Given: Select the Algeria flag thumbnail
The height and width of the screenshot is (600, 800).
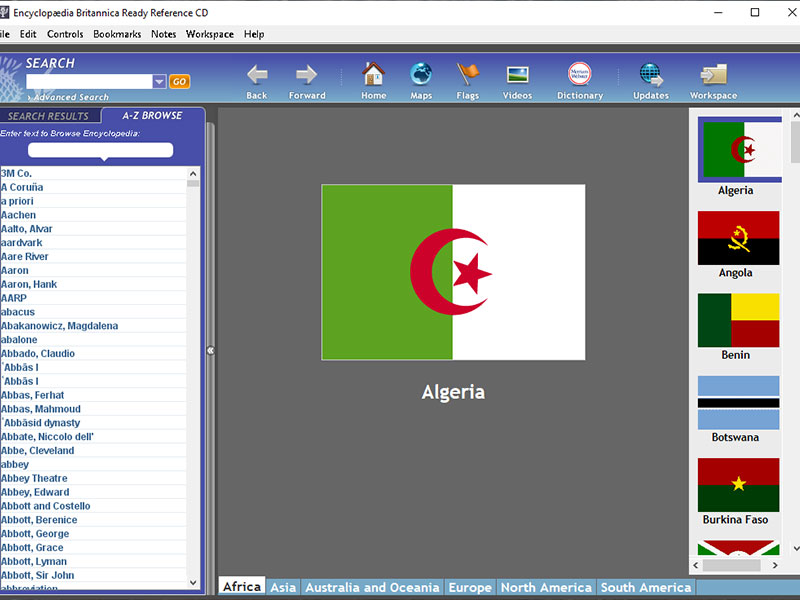Looking at the screenshot, I should click(x=739, y=149).
